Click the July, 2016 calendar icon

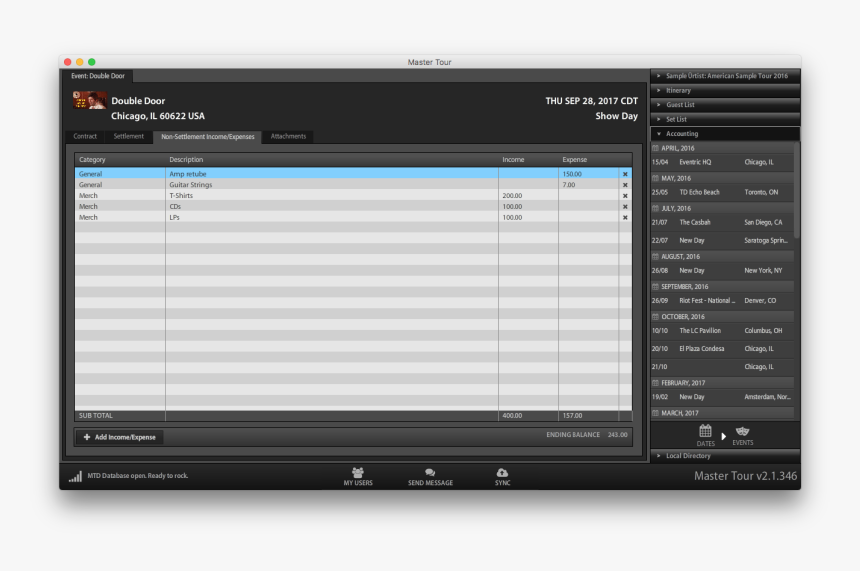pos(655,208)
